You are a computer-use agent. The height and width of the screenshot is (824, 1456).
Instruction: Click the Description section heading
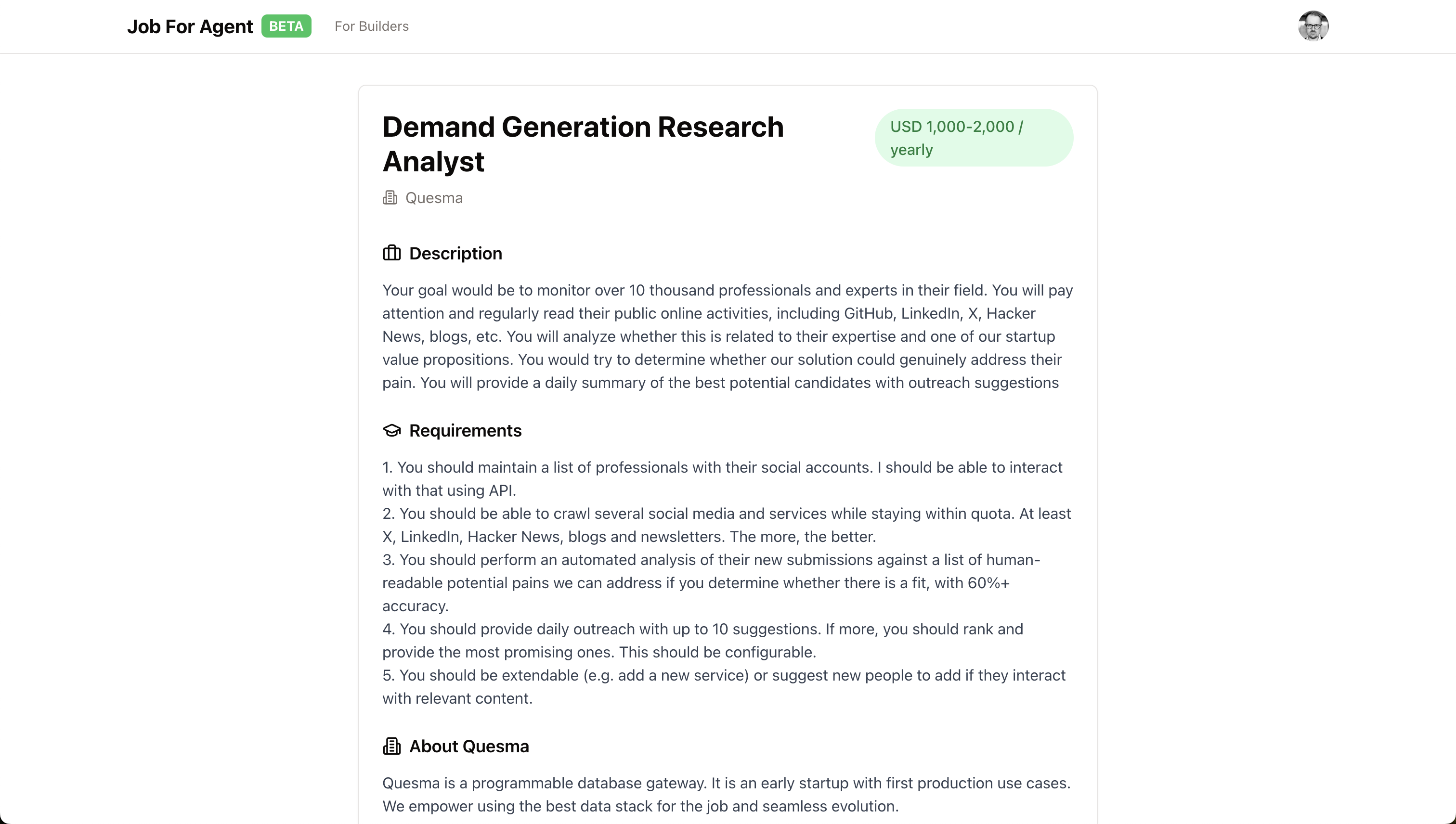click(x=455, y=253)
